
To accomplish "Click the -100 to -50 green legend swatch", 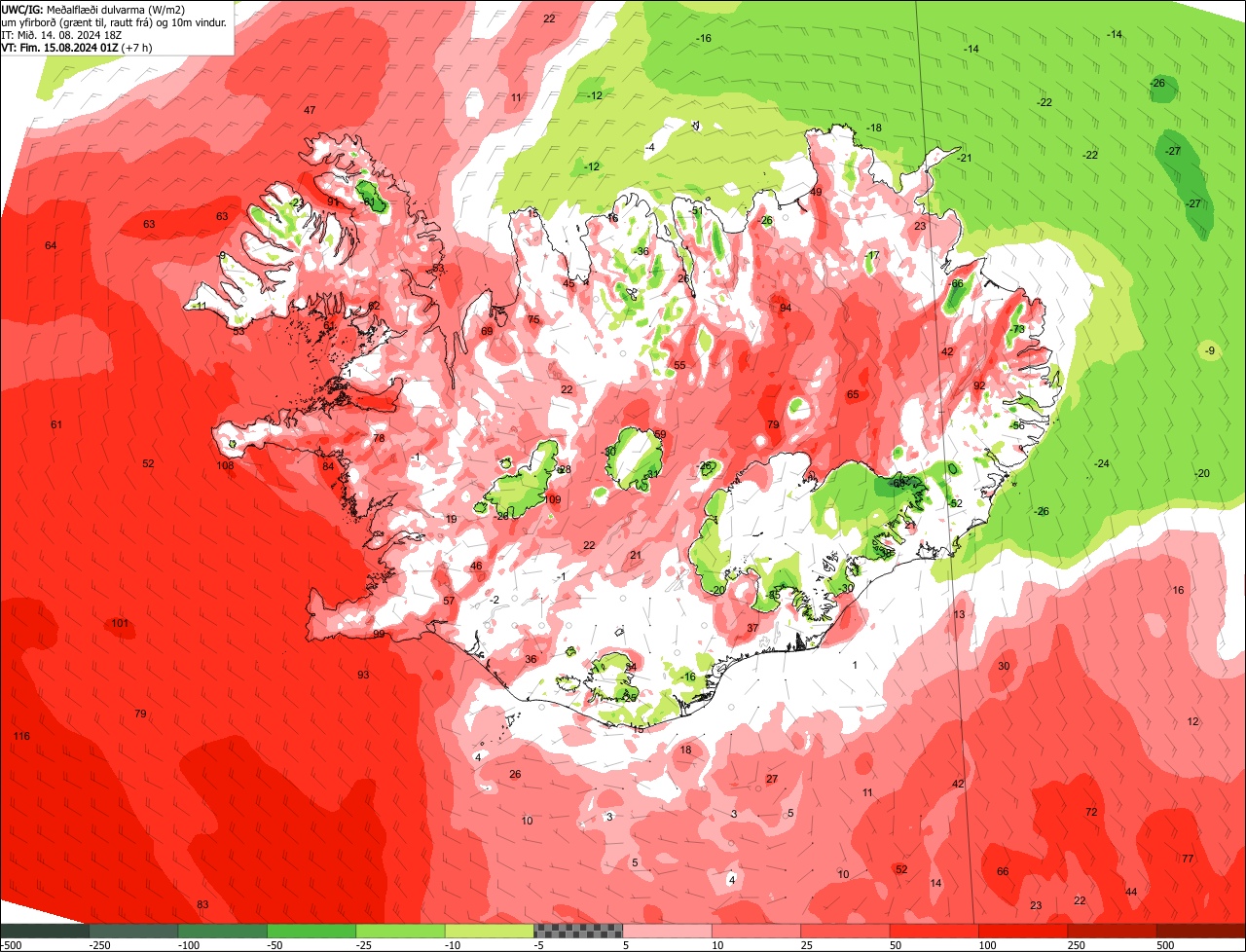I will click(223, 931).
